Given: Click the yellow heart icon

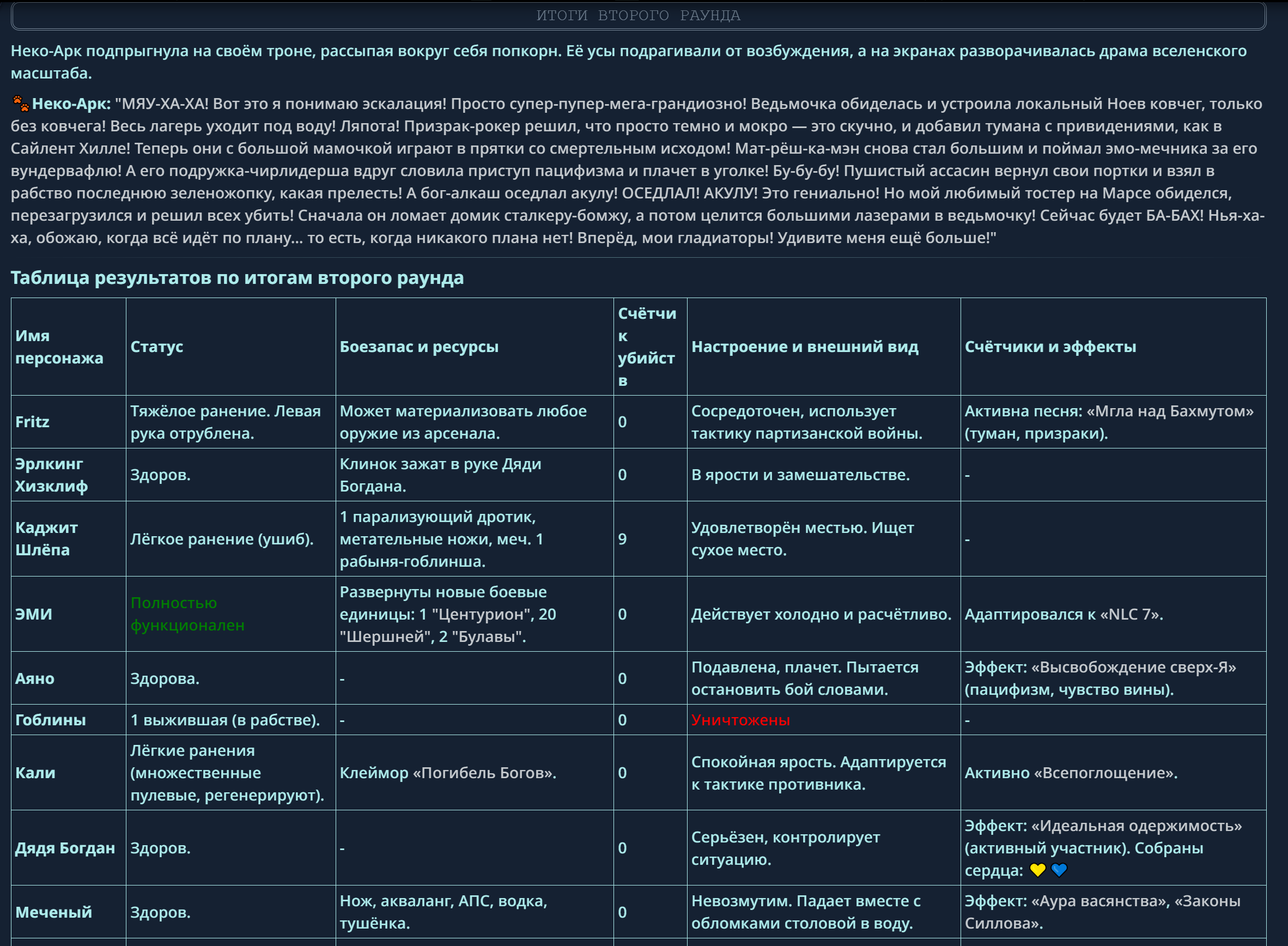Looking at the screenshot, I should click(1037, 870).
